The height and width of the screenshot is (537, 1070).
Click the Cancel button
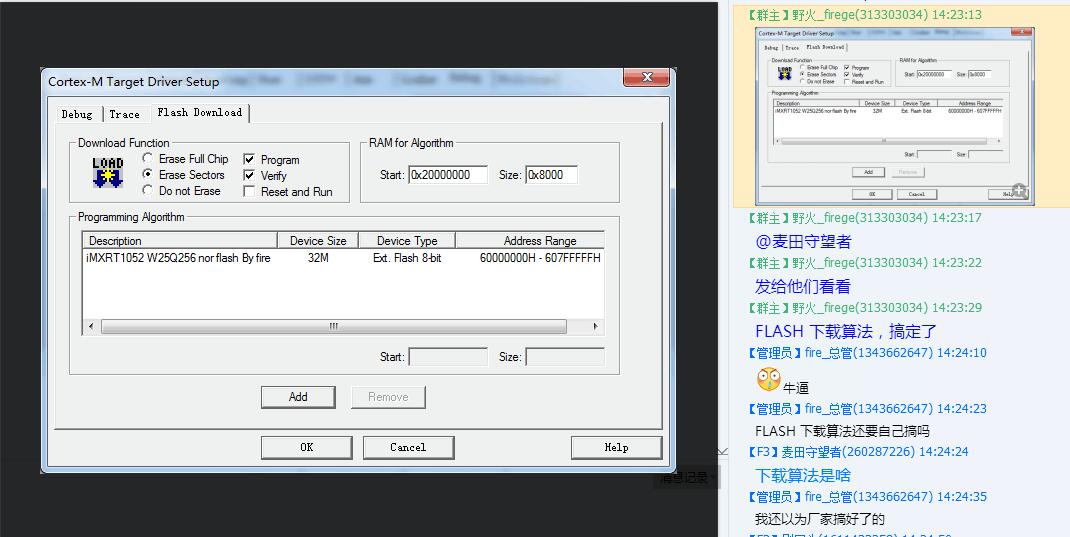408,447
